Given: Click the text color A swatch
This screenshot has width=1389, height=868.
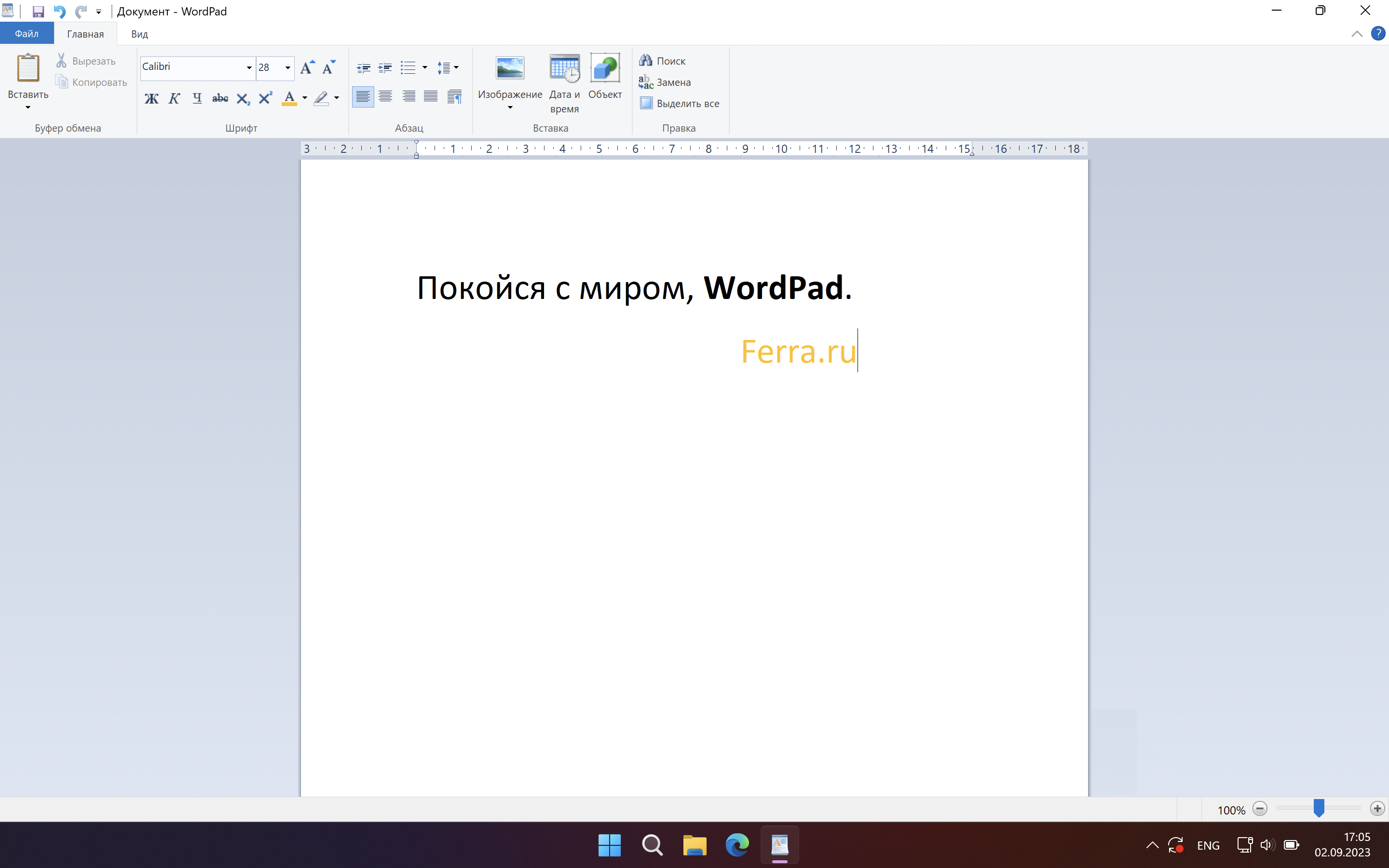Looking at the screenshot, I should (289, 98).
